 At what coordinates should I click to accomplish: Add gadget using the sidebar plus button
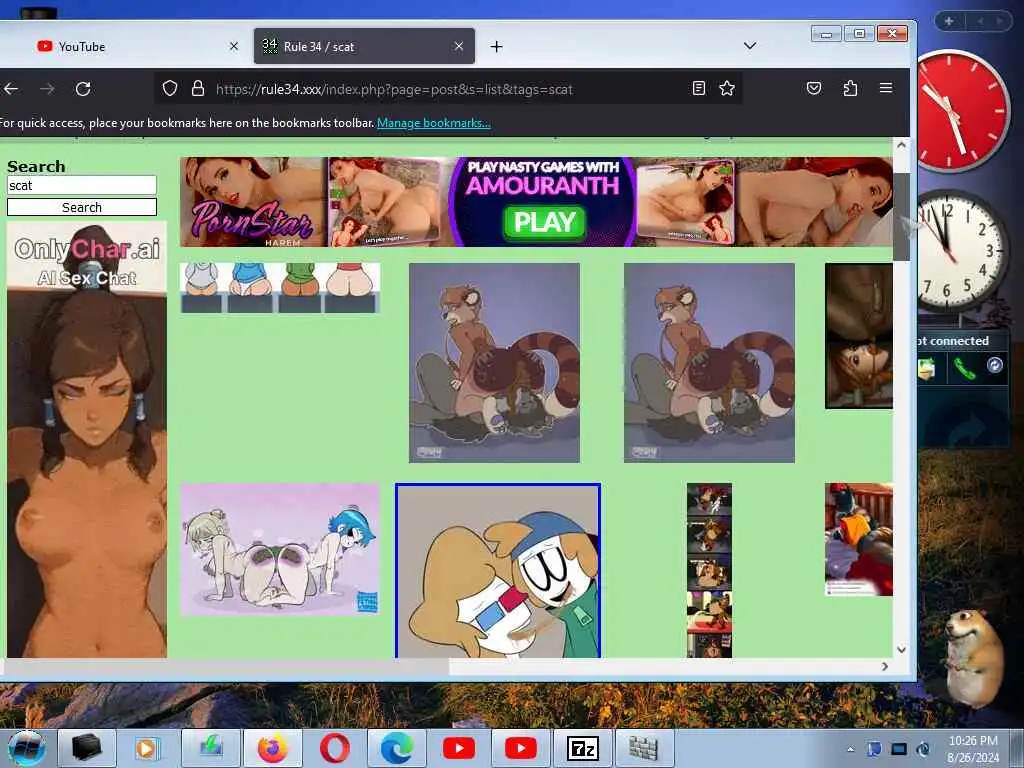tap(949, 21)
